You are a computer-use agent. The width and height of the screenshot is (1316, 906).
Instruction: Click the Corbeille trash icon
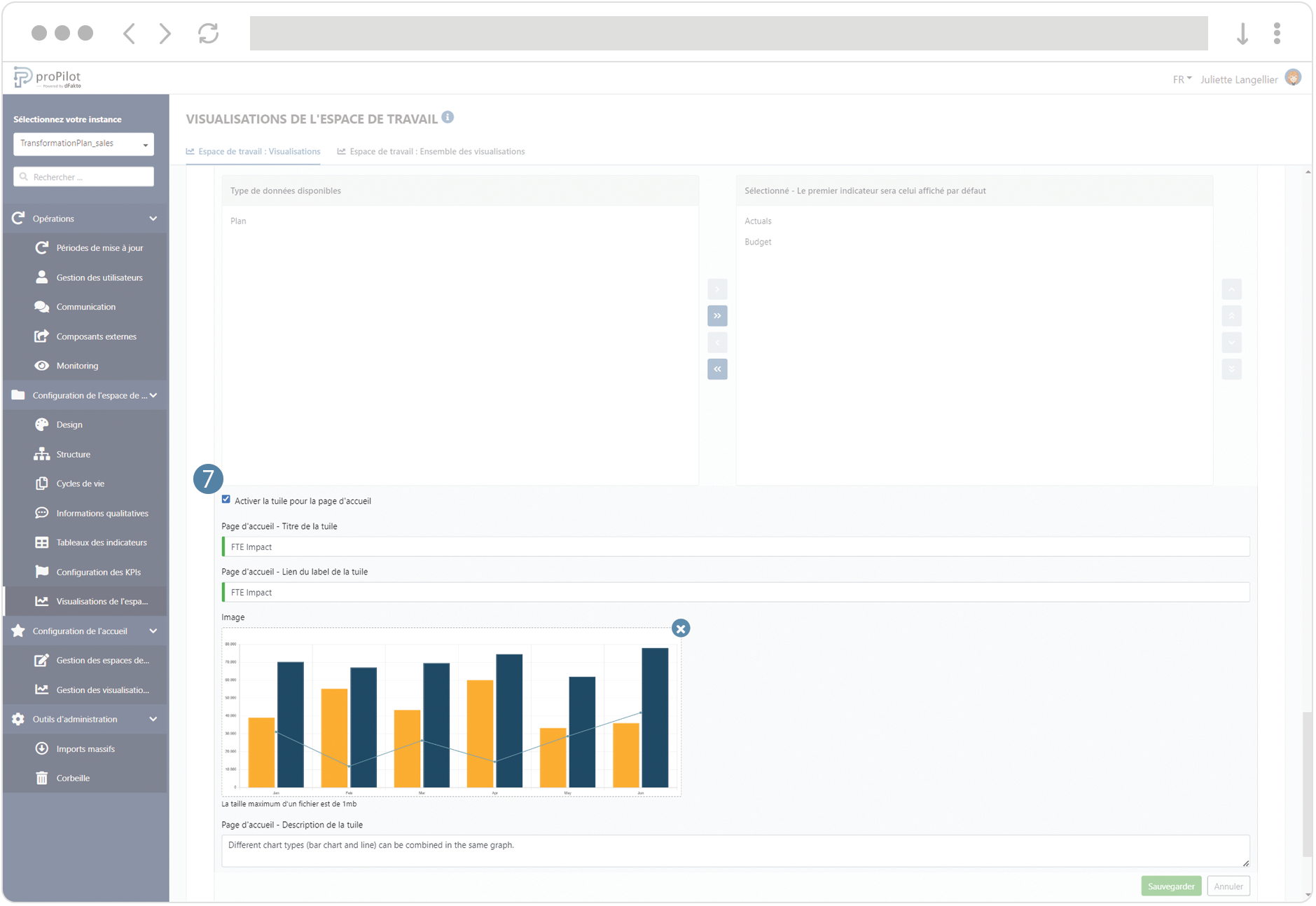point(42,778)
